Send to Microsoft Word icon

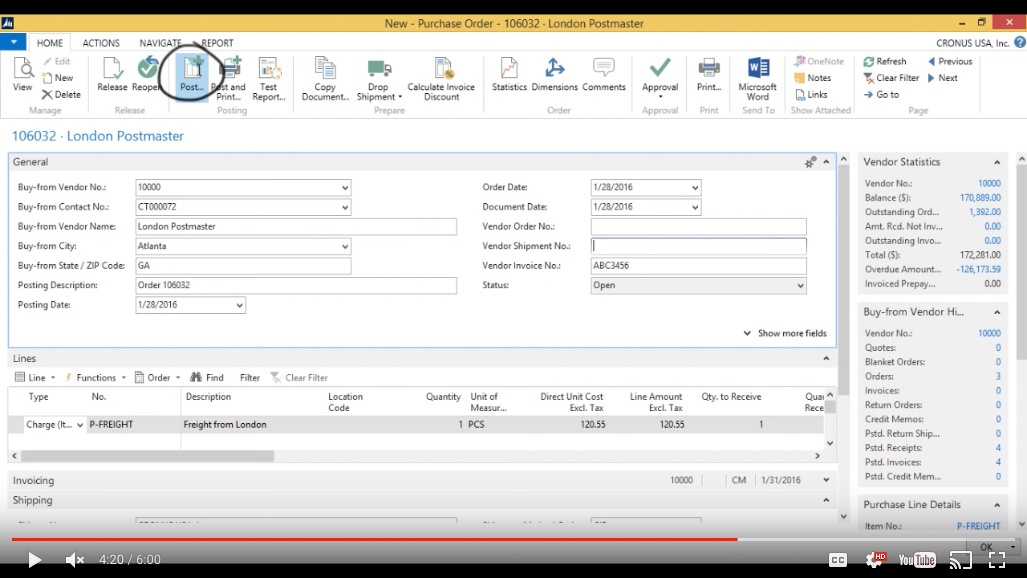tap(758, 75)
